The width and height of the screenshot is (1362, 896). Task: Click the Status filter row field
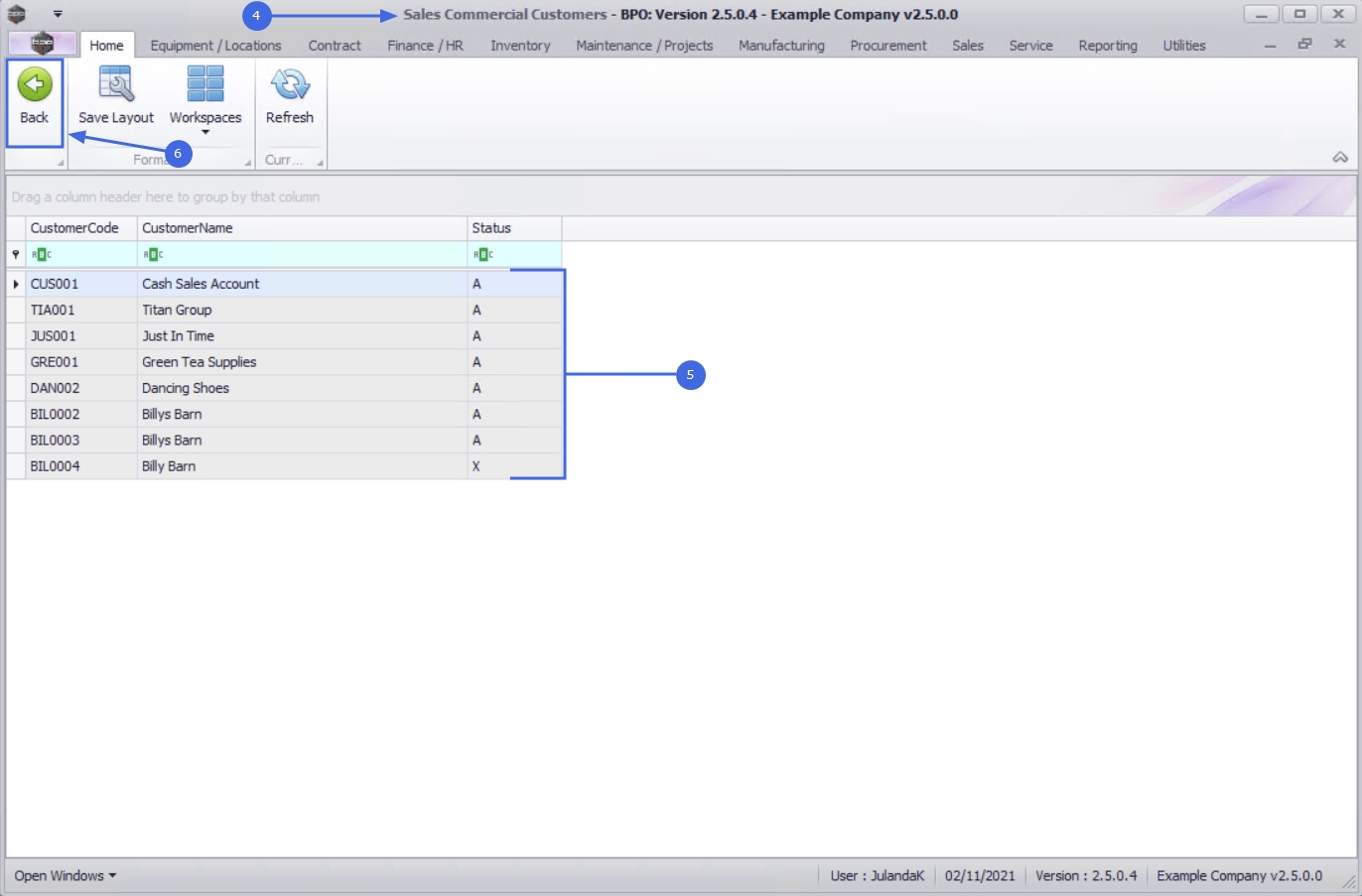(x=514, y=255)
